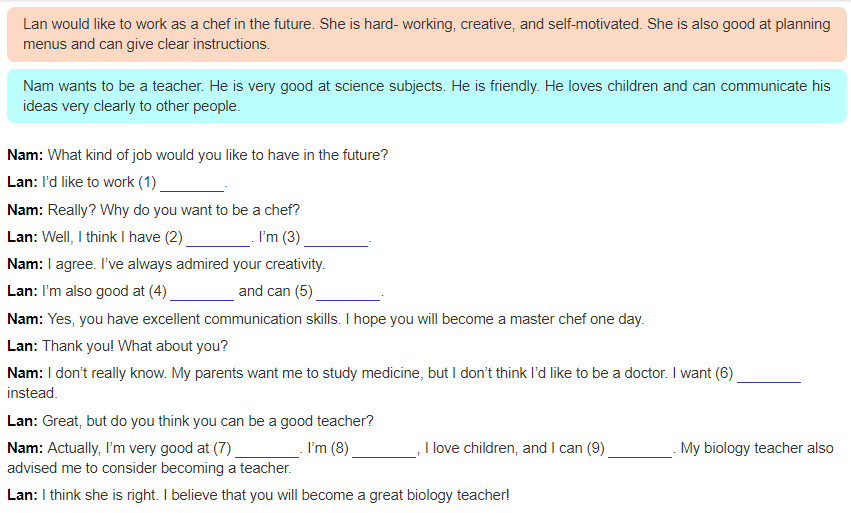The image size is (851, 513).
Task: Click blank (4) after "I'm also good at"
Action: [202, 292]
